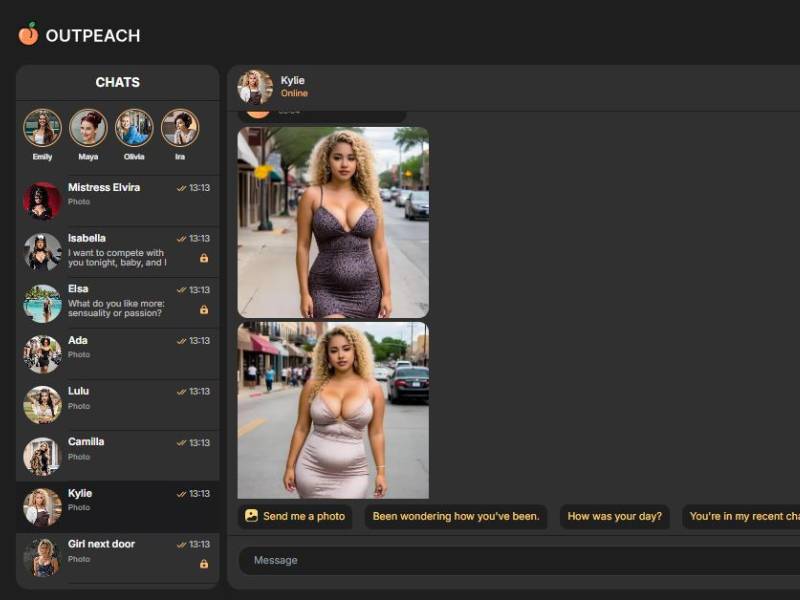The width and height of the screenshot is (800, 600).
Task: Open Maya's story circle
Action: 88,130
